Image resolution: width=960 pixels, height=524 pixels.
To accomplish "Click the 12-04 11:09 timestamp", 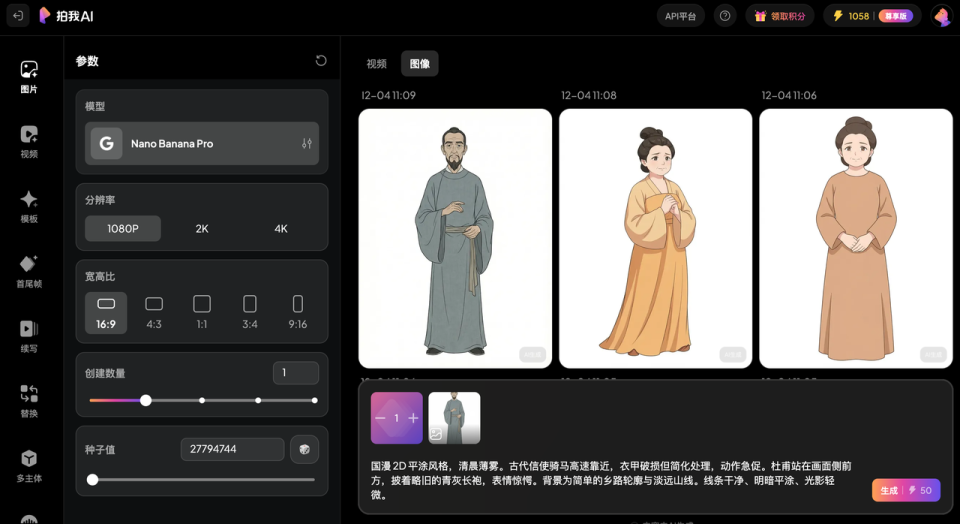I will [388, 95].
